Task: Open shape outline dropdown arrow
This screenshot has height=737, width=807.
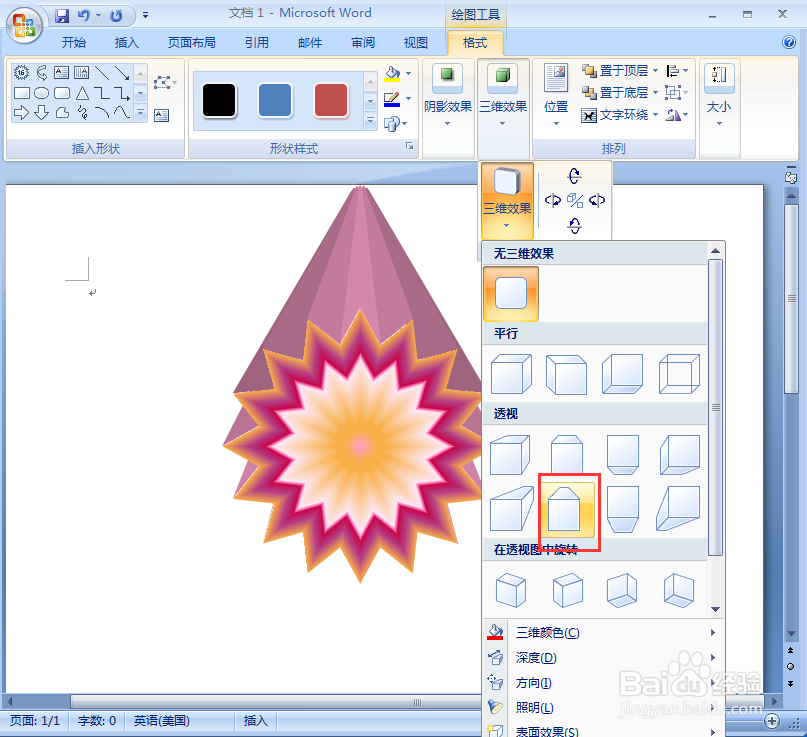Action: pos(409,99)
